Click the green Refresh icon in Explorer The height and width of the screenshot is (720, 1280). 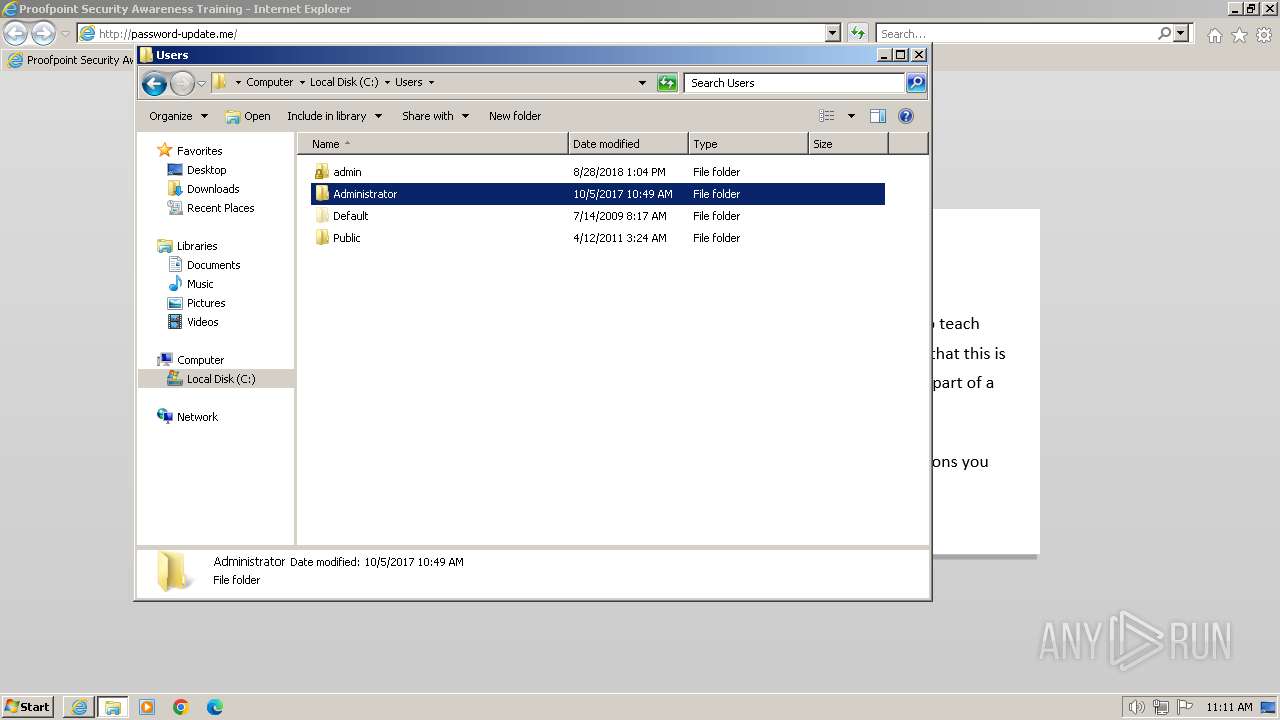(667, 83)
